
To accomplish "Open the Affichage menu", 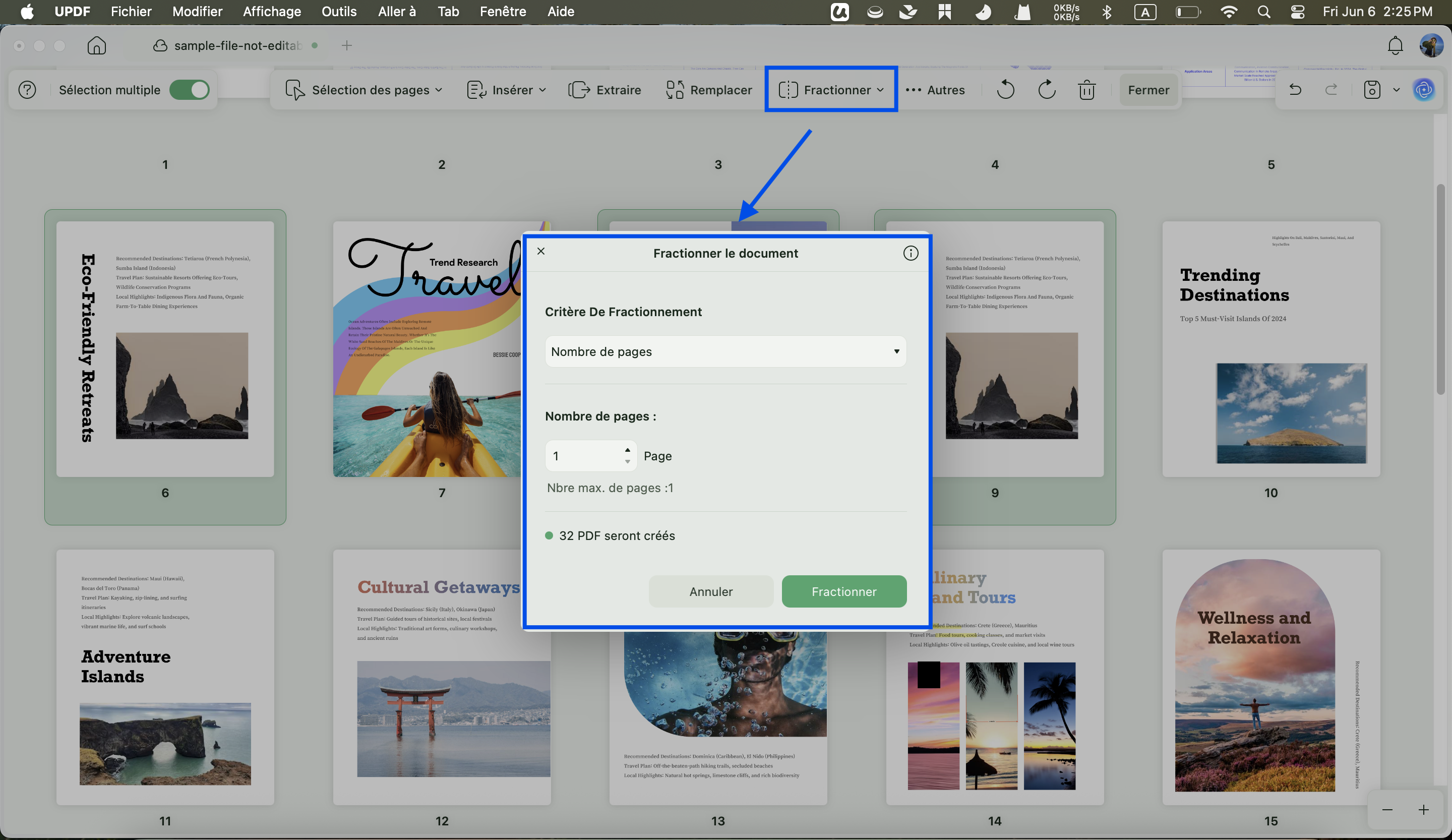I will tap(272, 12).
